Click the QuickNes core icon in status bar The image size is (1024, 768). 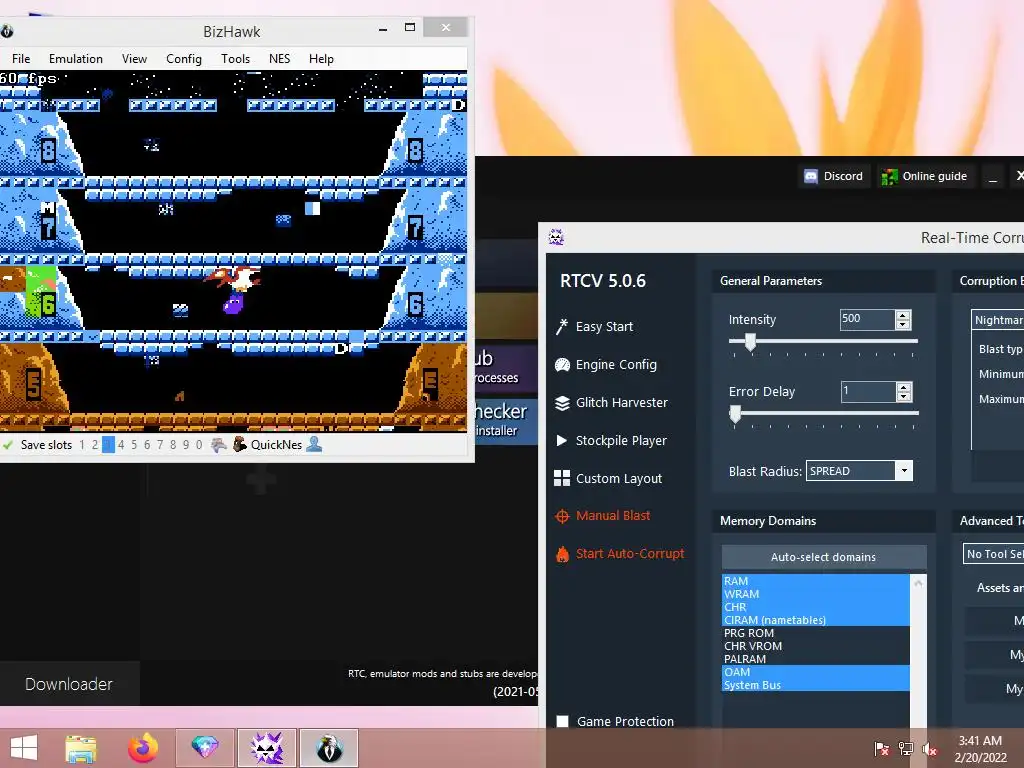tap(240, 444)
